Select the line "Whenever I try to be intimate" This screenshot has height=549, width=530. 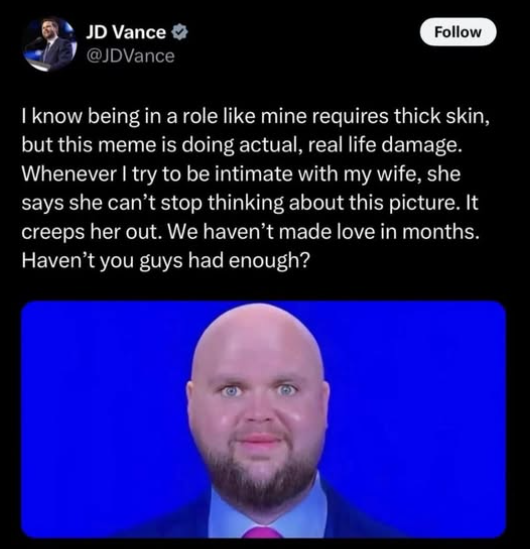(241, 174)
